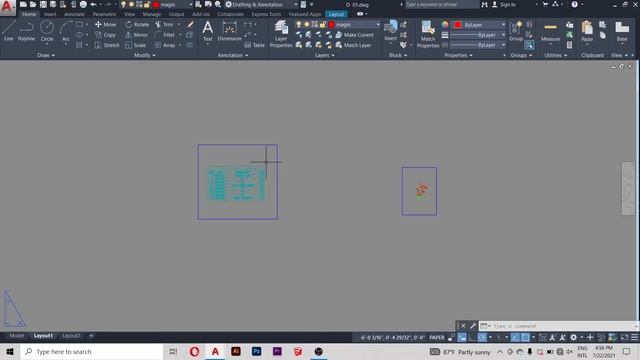This screenshot has height=360, width=640.
Task: Switch to the View ribbon tab
Action: (129, 14)
